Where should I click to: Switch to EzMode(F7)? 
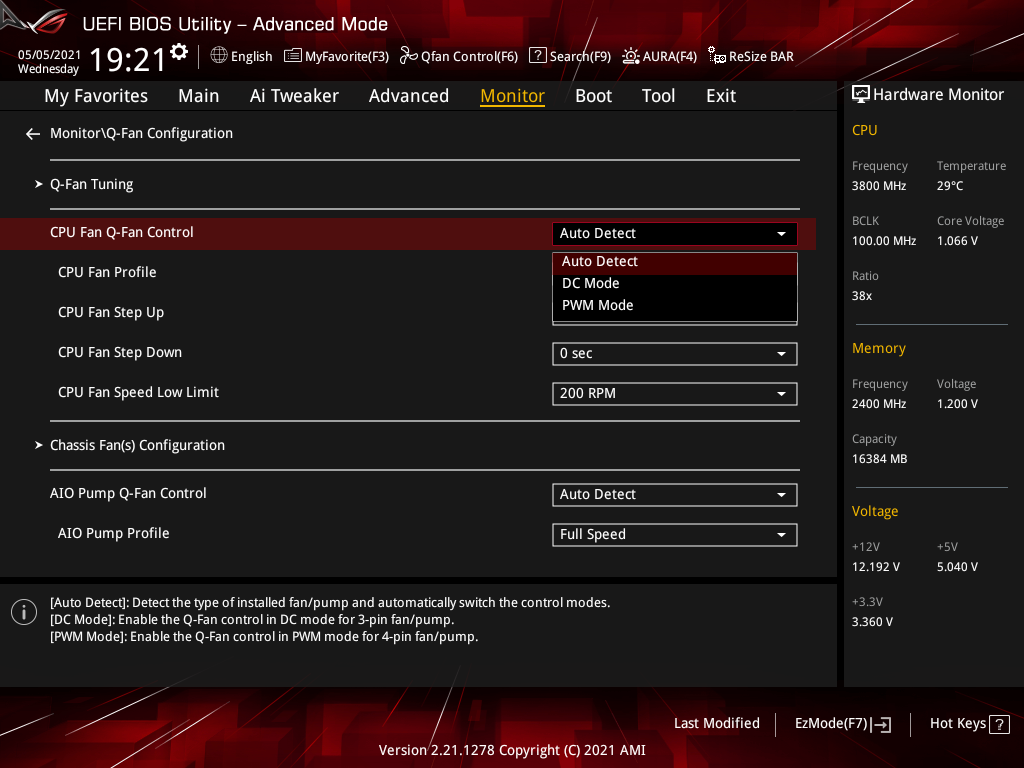click(842, 724)
